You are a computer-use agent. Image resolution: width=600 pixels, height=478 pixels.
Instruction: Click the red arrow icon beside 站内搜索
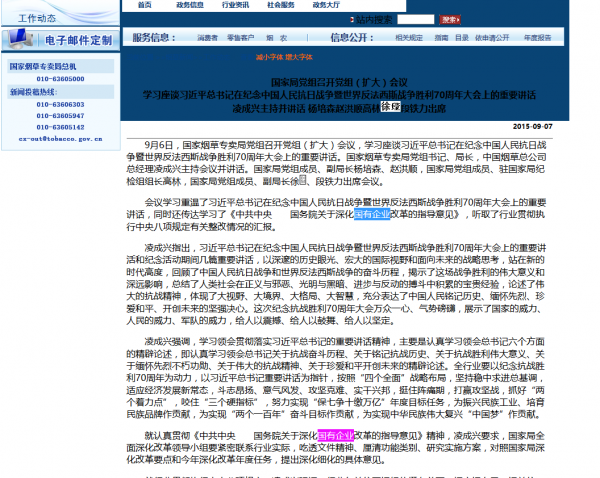click(352, 20)
